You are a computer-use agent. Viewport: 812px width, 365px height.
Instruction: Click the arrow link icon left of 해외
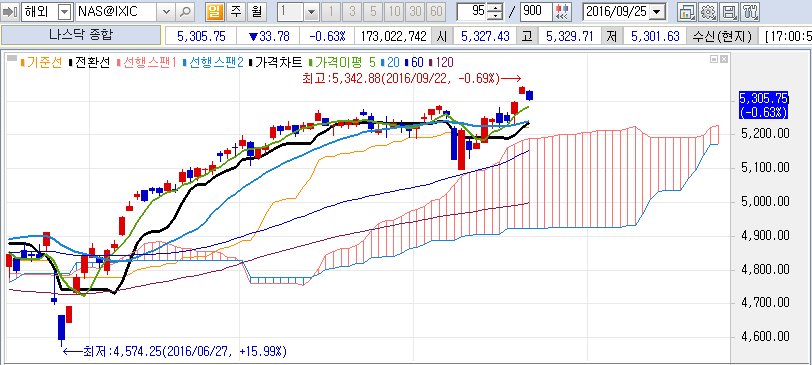point(10,11)
